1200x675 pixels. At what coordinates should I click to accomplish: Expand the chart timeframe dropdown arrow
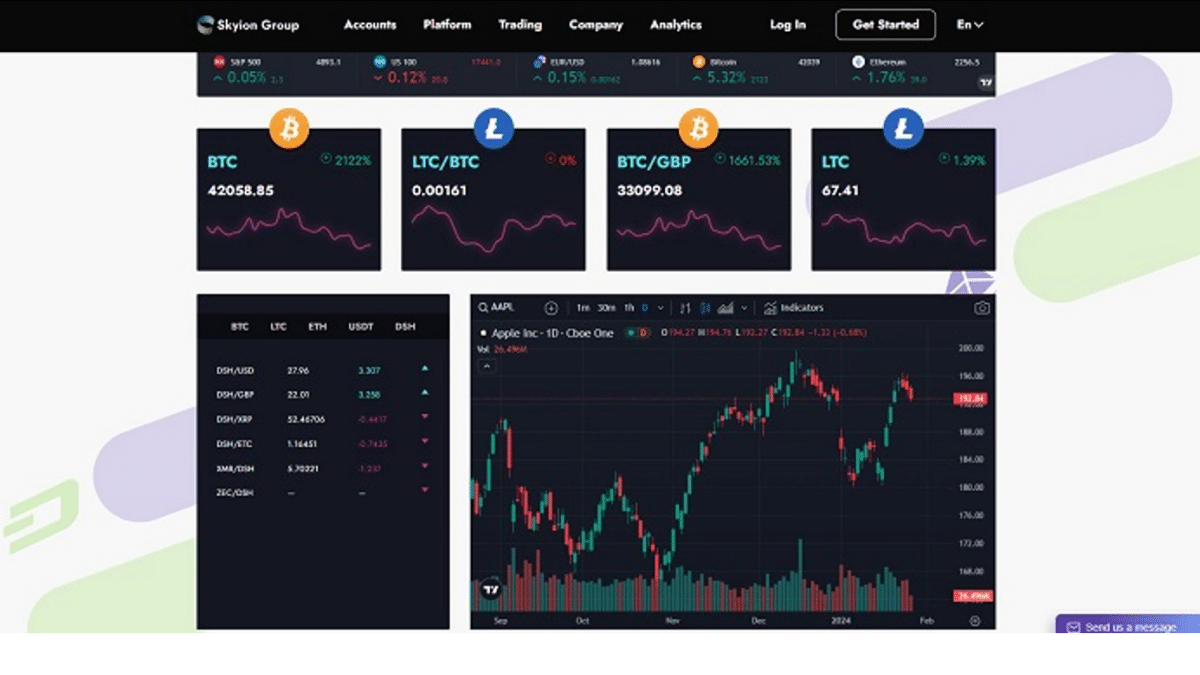click(660, 308)
